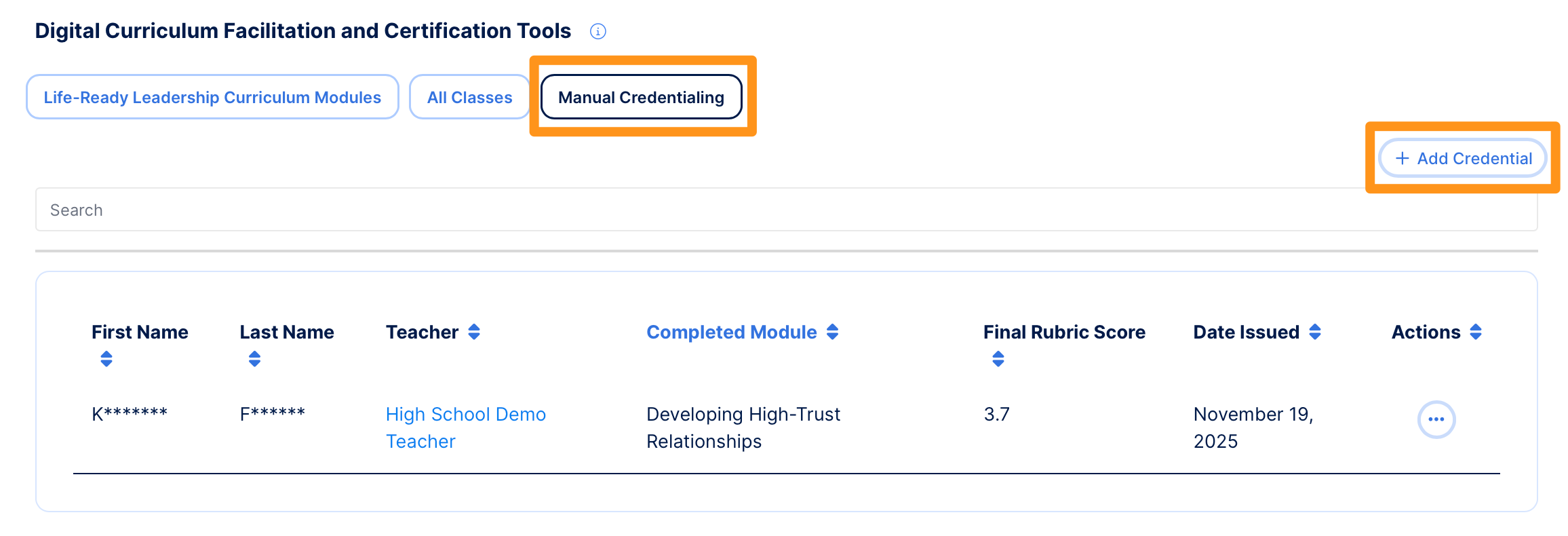Sort by Teacher column arrow icon
1568x536 pixels.
[x=474, y=332]
